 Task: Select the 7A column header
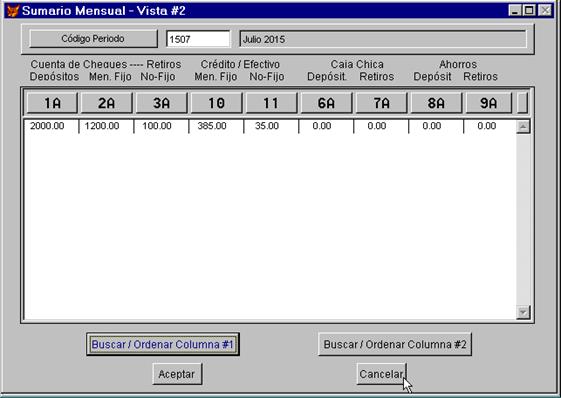381,103
